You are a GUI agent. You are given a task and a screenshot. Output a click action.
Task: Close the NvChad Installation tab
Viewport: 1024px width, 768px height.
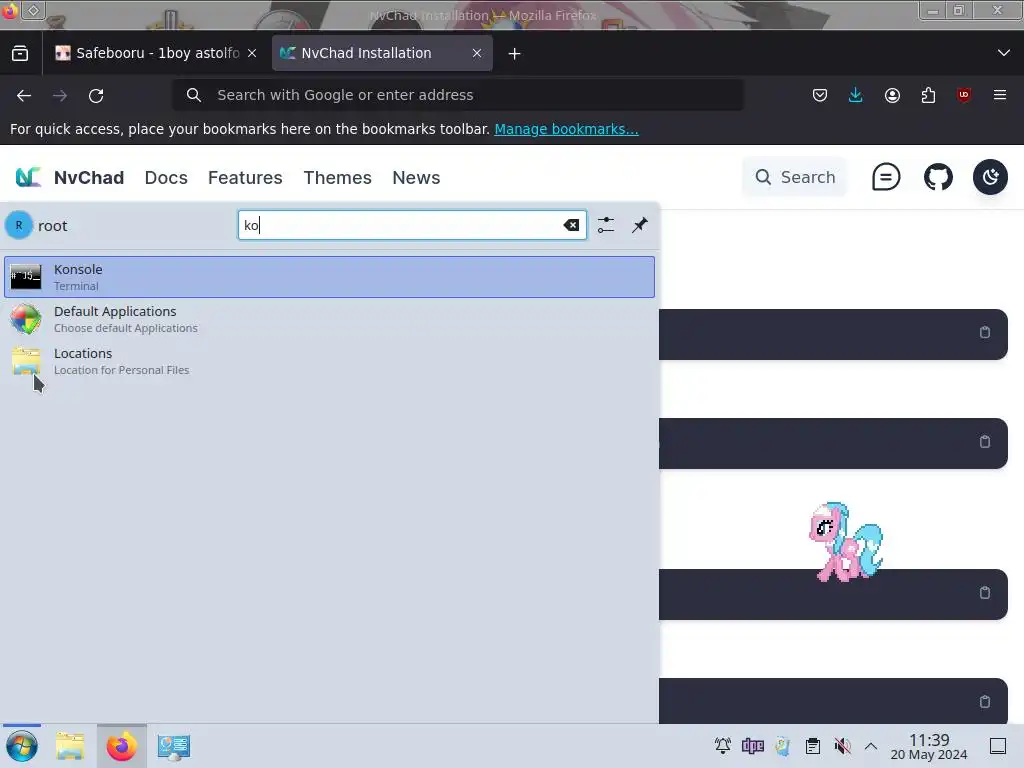pos(477,54)
